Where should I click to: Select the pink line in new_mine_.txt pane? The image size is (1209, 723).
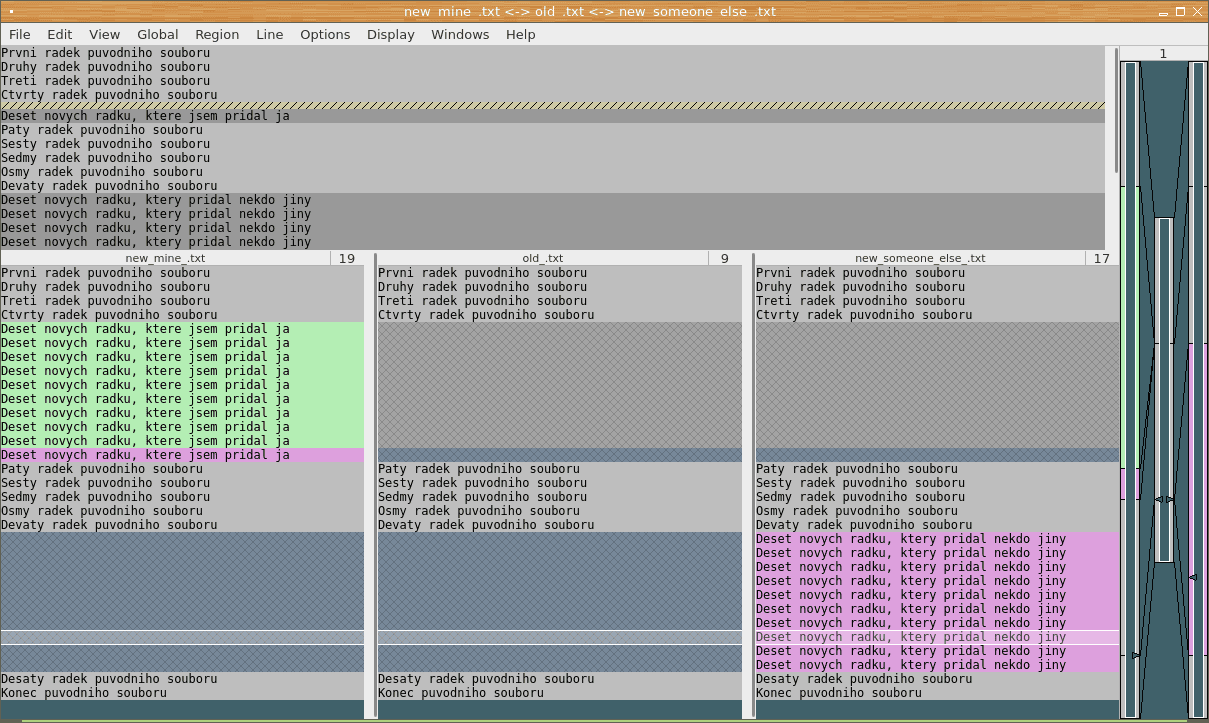click(182, 455)
